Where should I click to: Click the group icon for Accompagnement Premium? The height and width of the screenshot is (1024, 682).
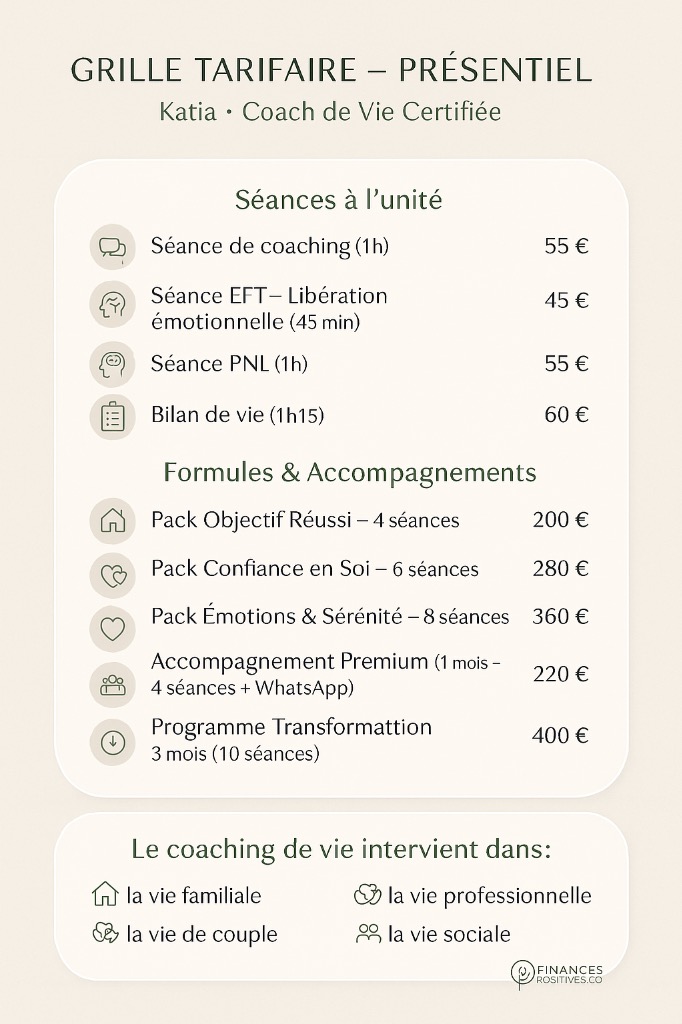[x=112, y=684]
